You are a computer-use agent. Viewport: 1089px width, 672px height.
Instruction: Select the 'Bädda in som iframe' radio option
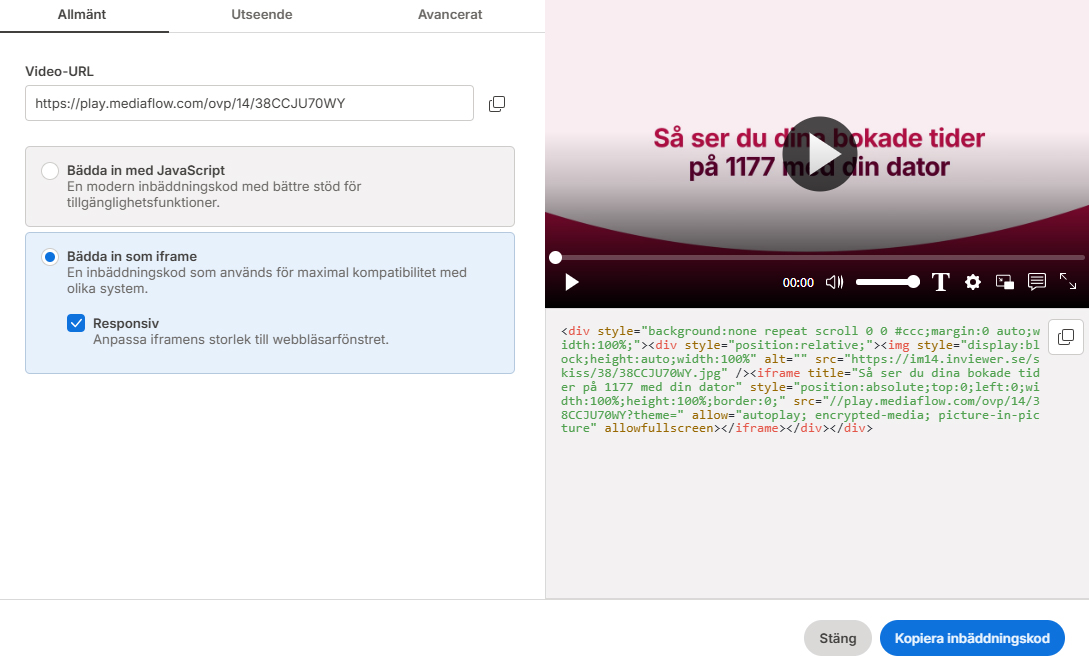(50, 257)
